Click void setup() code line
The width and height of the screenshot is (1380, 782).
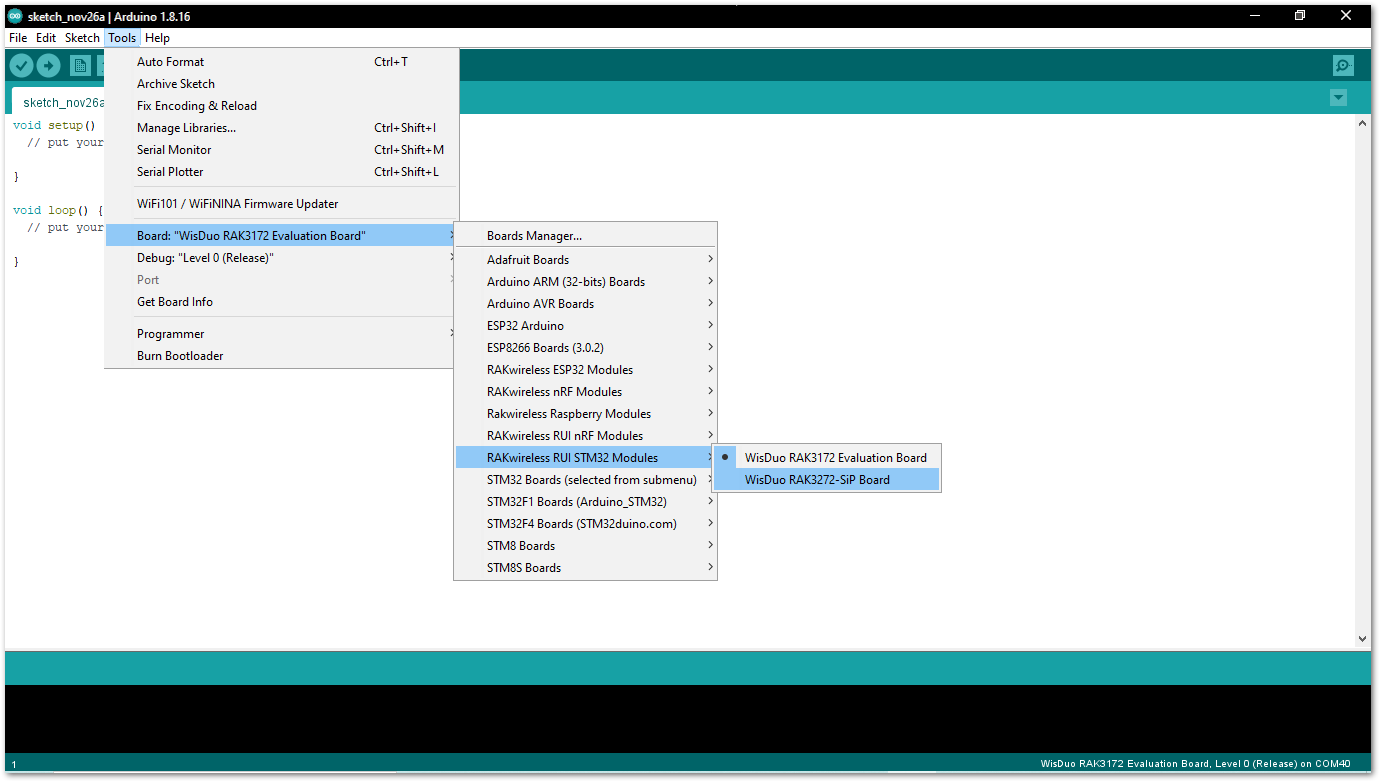(54, 126)
